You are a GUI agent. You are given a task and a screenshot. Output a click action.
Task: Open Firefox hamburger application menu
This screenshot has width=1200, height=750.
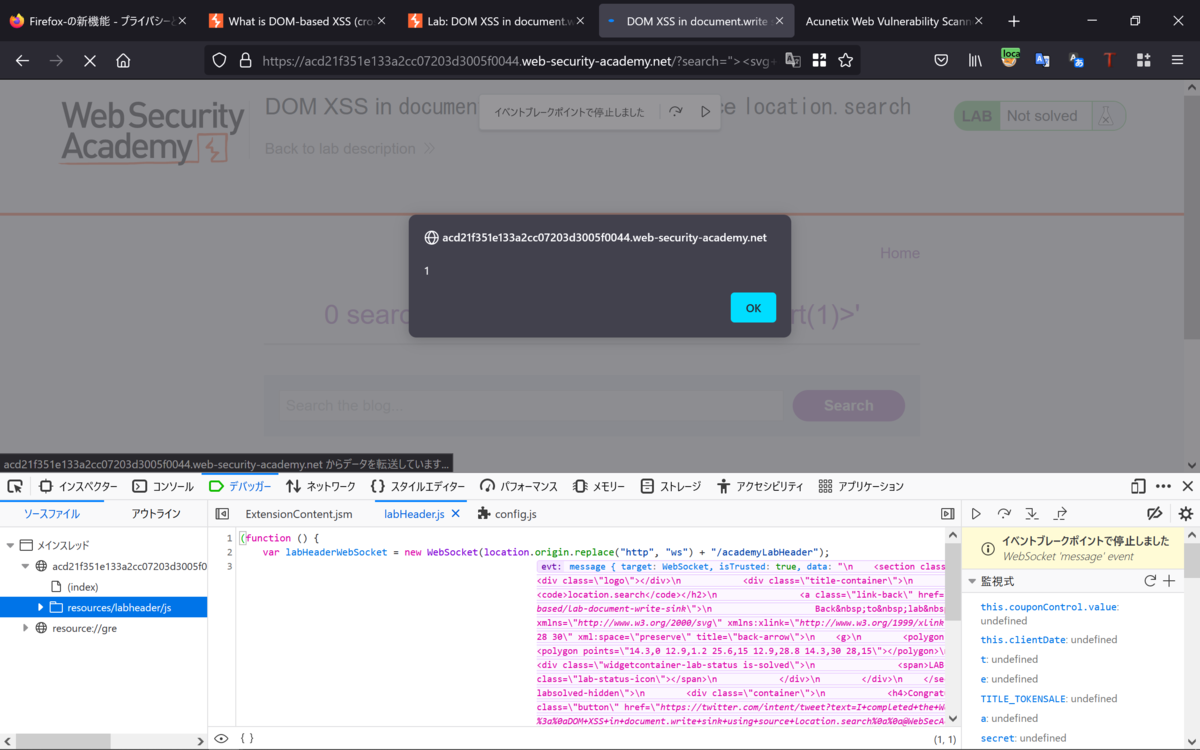[1177, 60]
